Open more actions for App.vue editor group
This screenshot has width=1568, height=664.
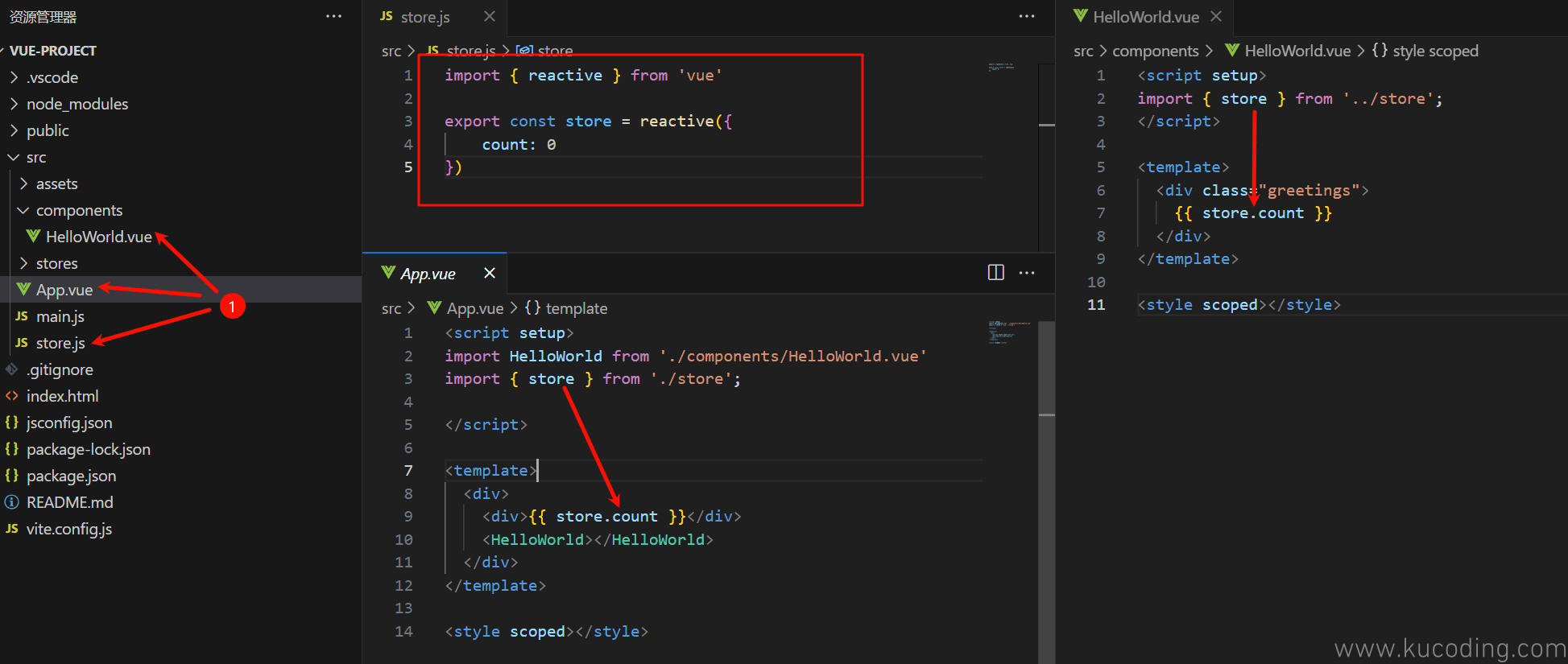point(1027,273)
